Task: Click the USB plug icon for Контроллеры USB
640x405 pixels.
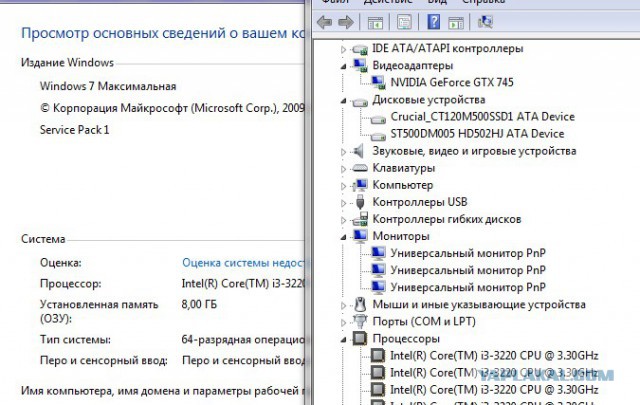Action: 360,202
